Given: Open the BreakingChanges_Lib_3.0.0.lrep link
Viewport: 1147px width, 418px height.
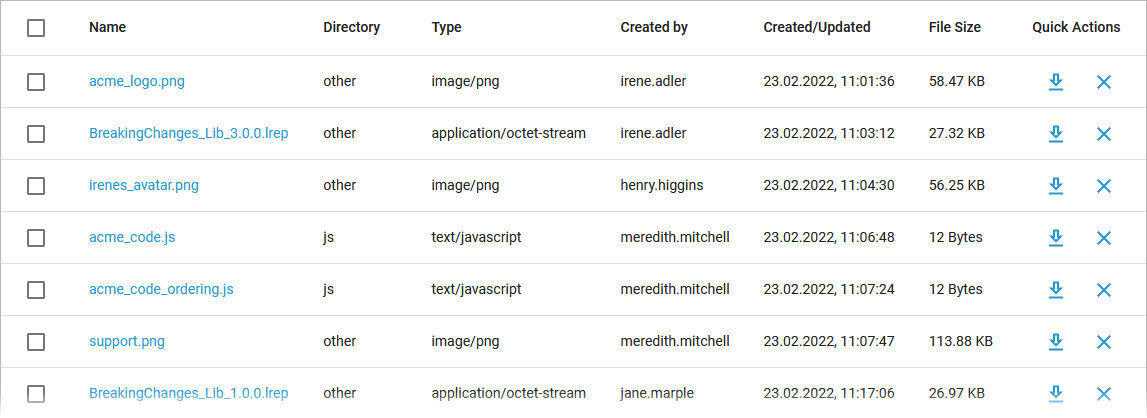Looking at the screenshot, I should click(188, 134).
